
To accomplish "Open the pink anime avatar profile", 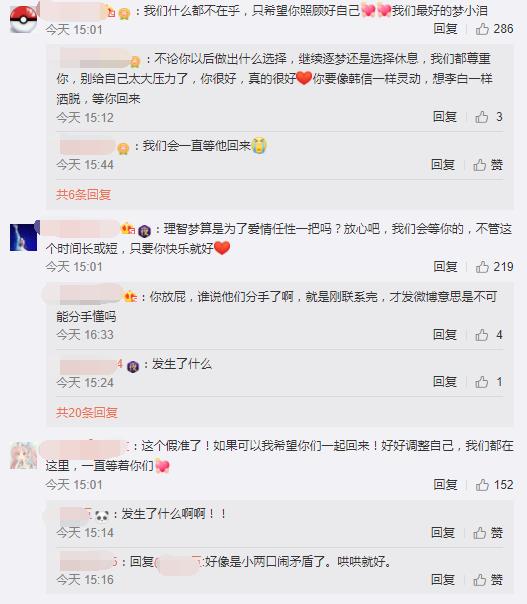I will coord(23,456).
